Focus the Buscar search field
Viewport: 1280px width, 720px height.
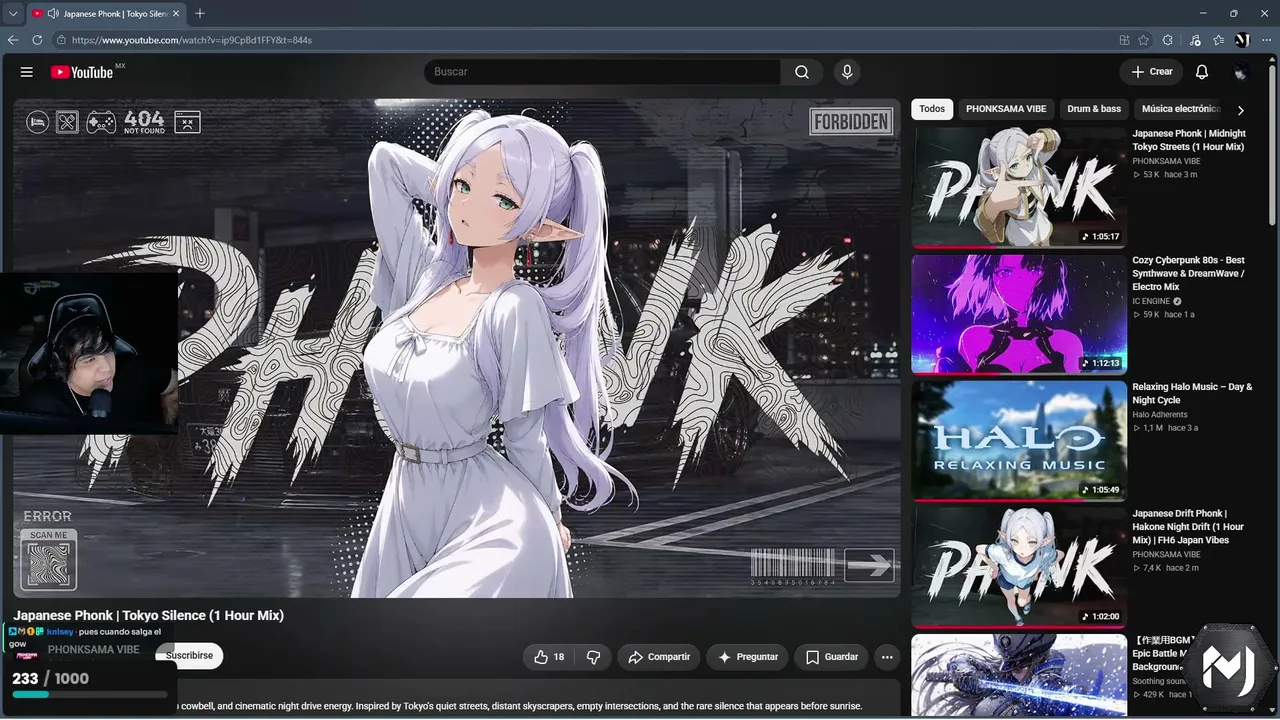pyautogui.click(x=602, y=72)
